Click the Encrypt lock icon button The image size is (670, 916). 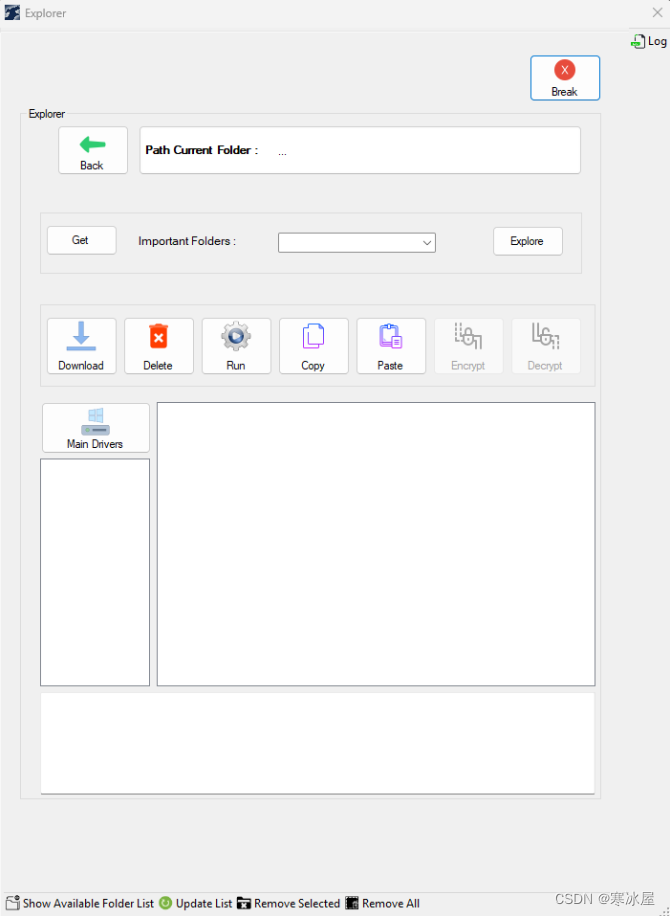(468, 346)
